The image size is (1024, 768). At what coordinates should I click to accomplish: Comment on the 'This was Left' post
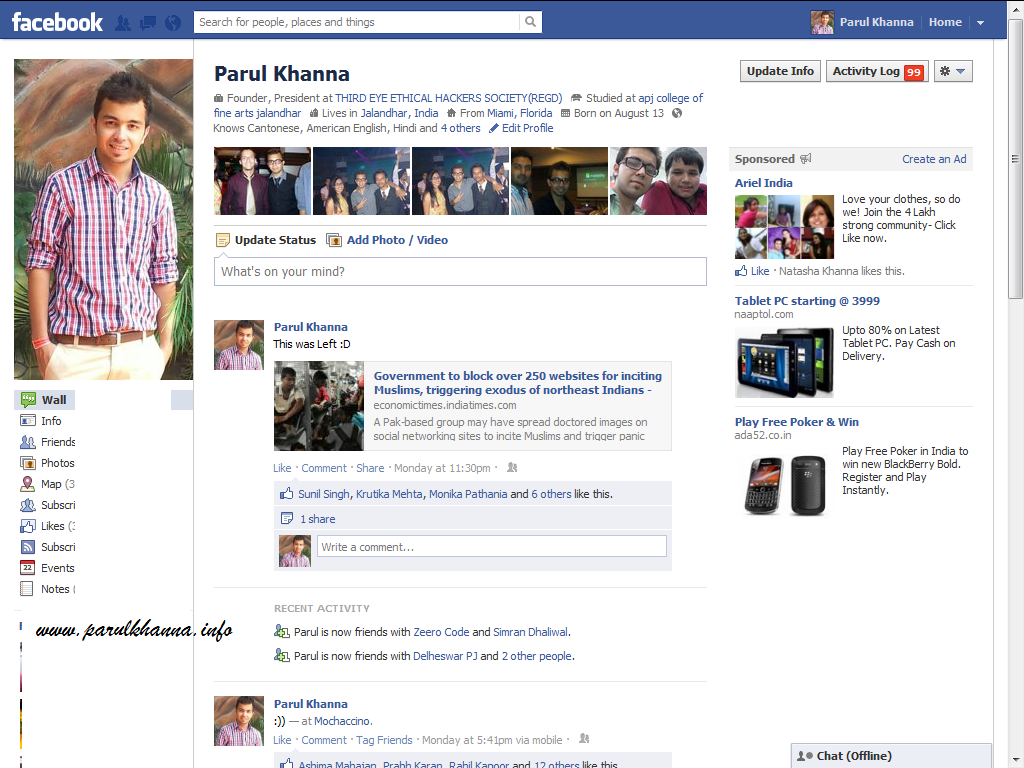(324, 468)
